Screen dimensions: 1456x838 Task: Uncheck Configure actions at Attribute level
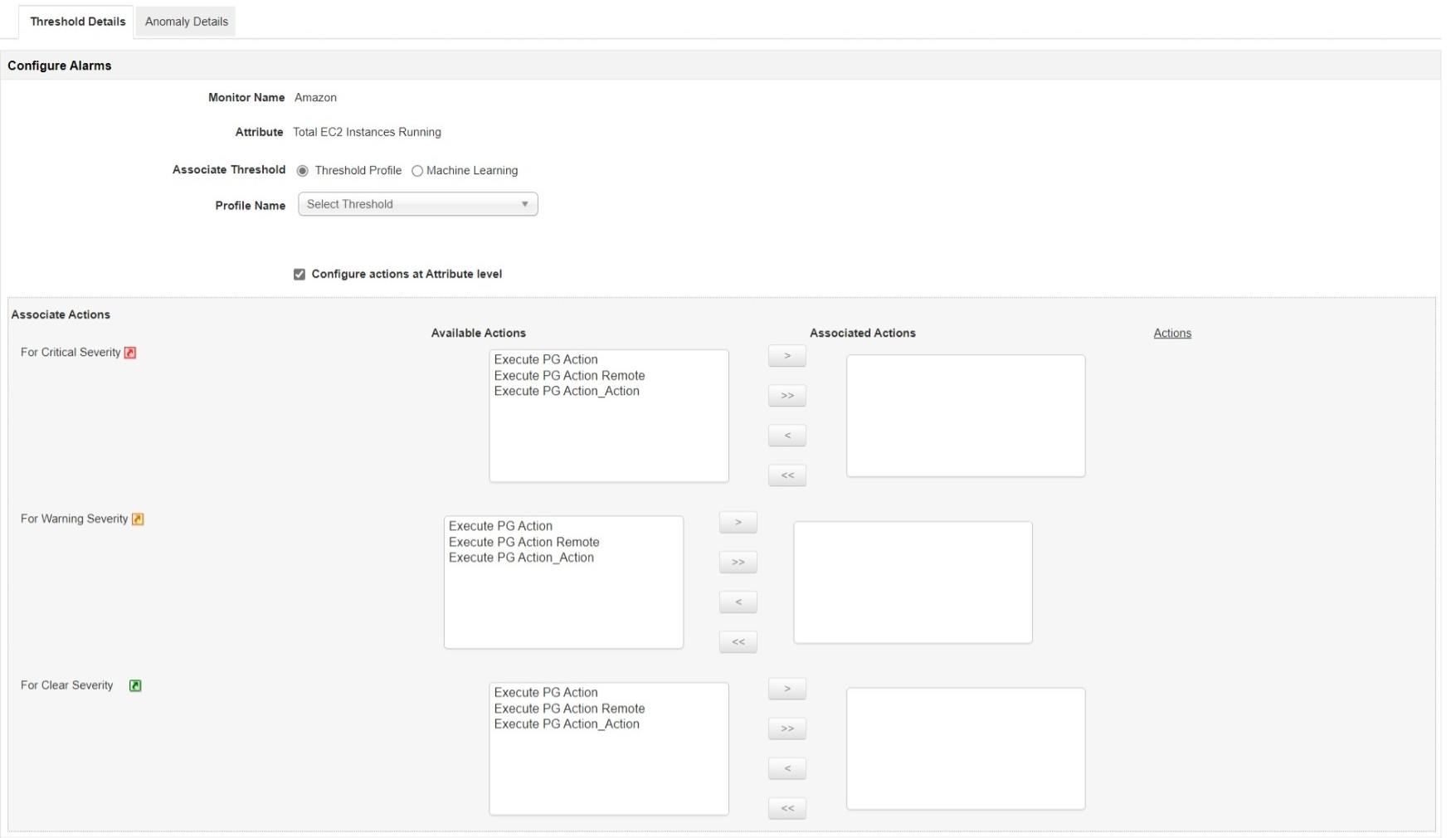pyautogui.click(x=299, y=274)
